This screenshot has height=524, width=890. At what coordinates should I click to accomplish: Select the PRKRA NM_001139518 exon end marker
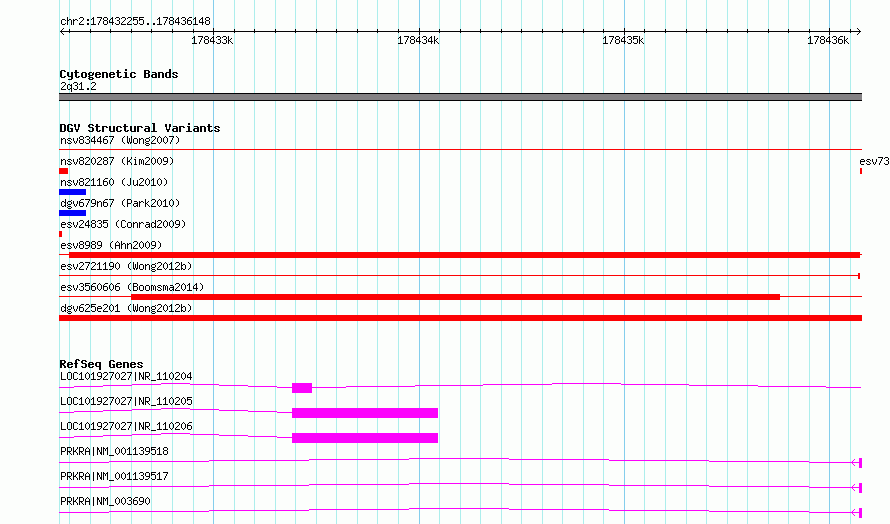[x=860, y=463]
